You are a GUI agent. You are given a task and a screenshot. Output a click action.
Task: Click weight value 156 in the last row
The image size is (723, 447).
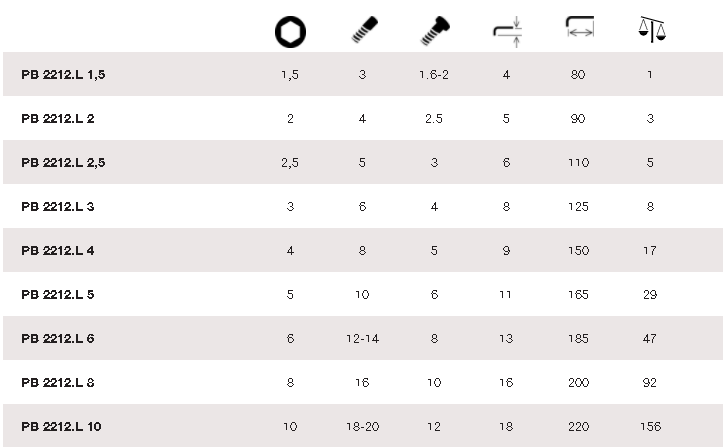pyautogui.click(x=650, y=427)
